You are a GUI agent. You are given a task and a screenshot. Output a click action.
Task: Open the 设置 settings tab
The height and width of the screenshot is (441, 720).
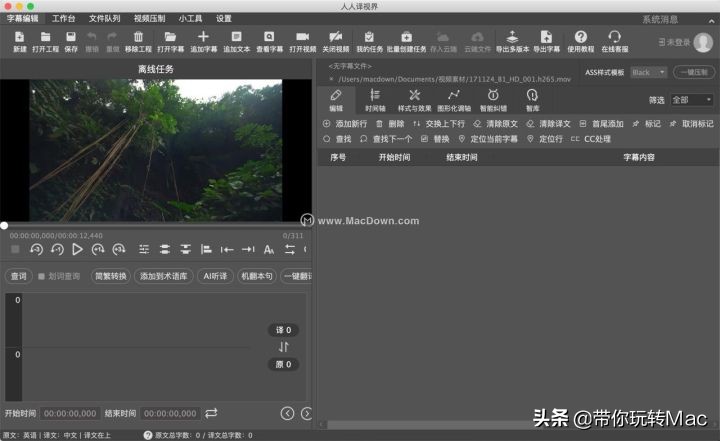224,18
